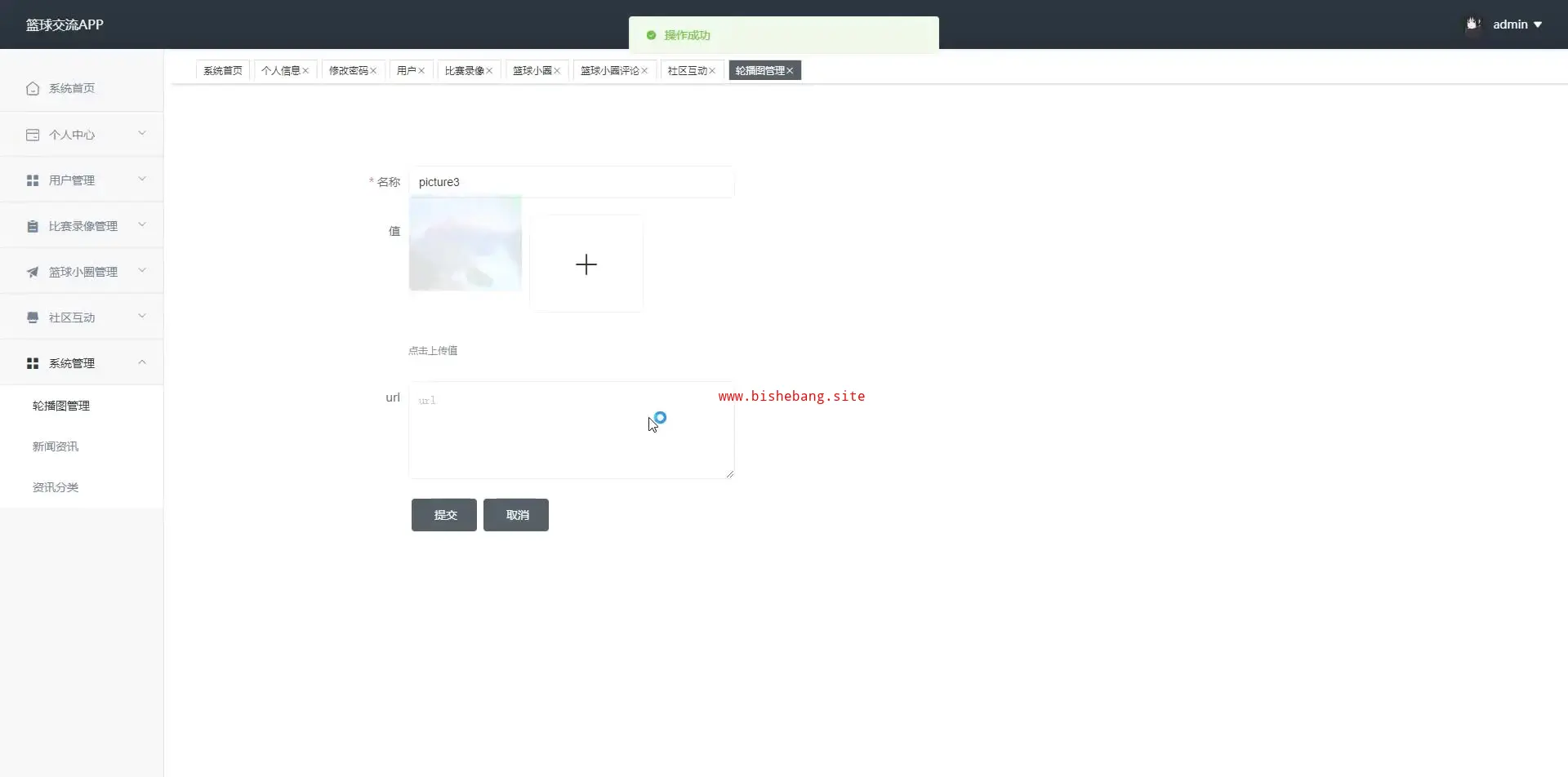Open the admin account dropdown

click(1517, 24)
